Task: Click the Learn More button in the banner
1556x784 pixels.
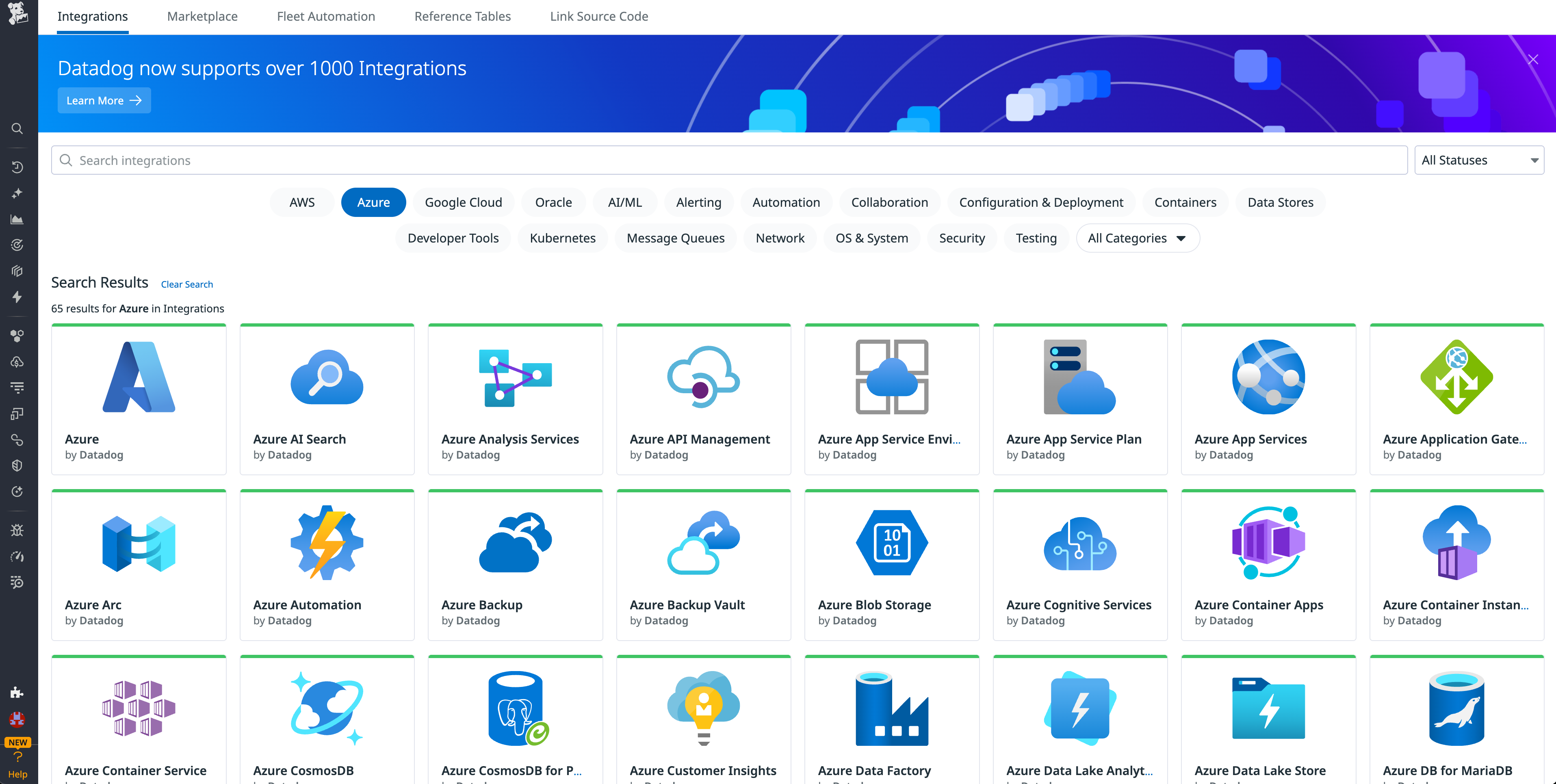Action: coord(104,100)
